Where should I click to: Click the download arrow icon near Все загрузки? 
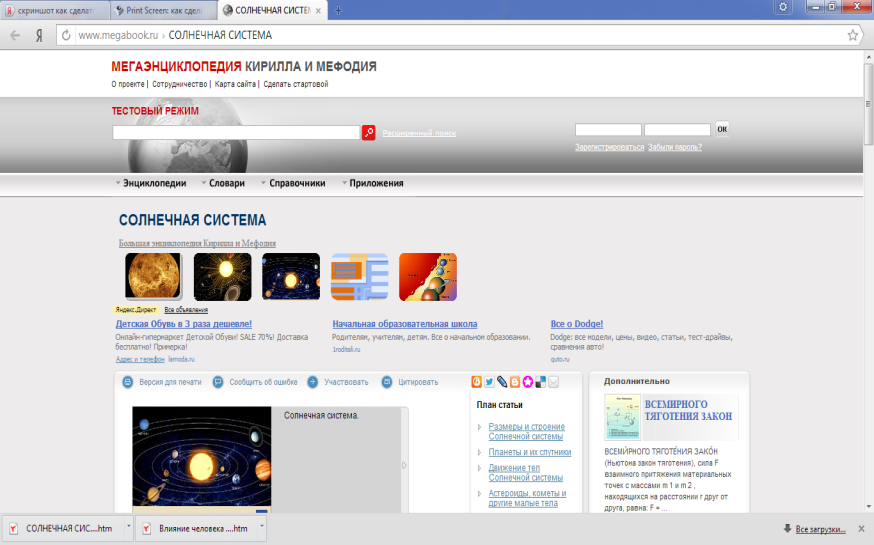(x=787, y=528)
